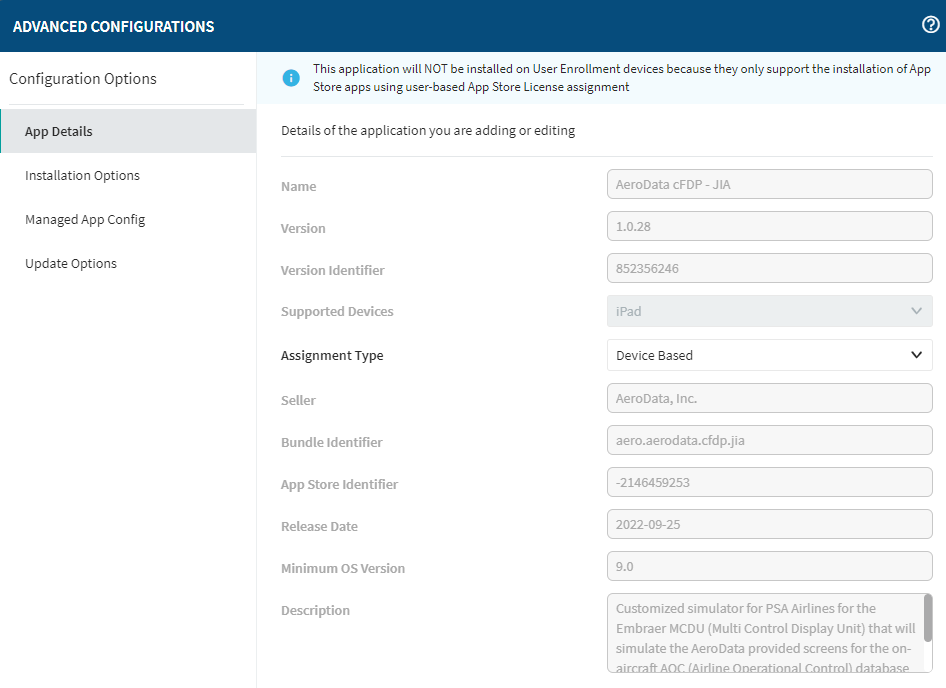Click the blue info icon in banner
The width and height of the screenshot is (946, 688).
tap(291, 78)
